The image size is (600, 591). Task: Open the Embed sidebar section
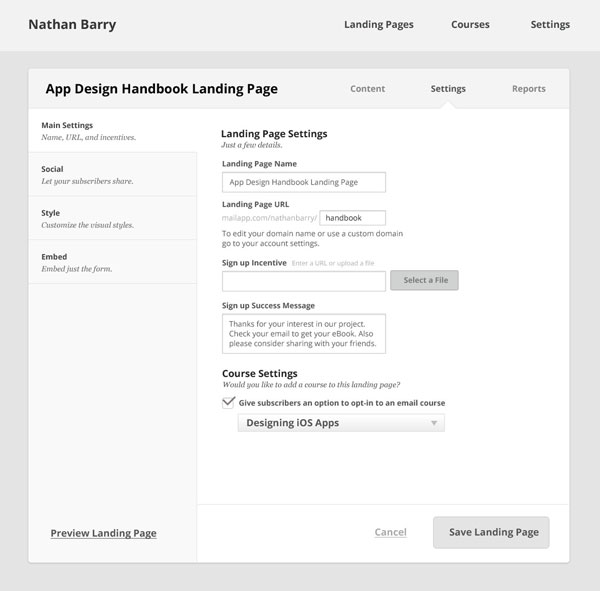click(113, 262)
